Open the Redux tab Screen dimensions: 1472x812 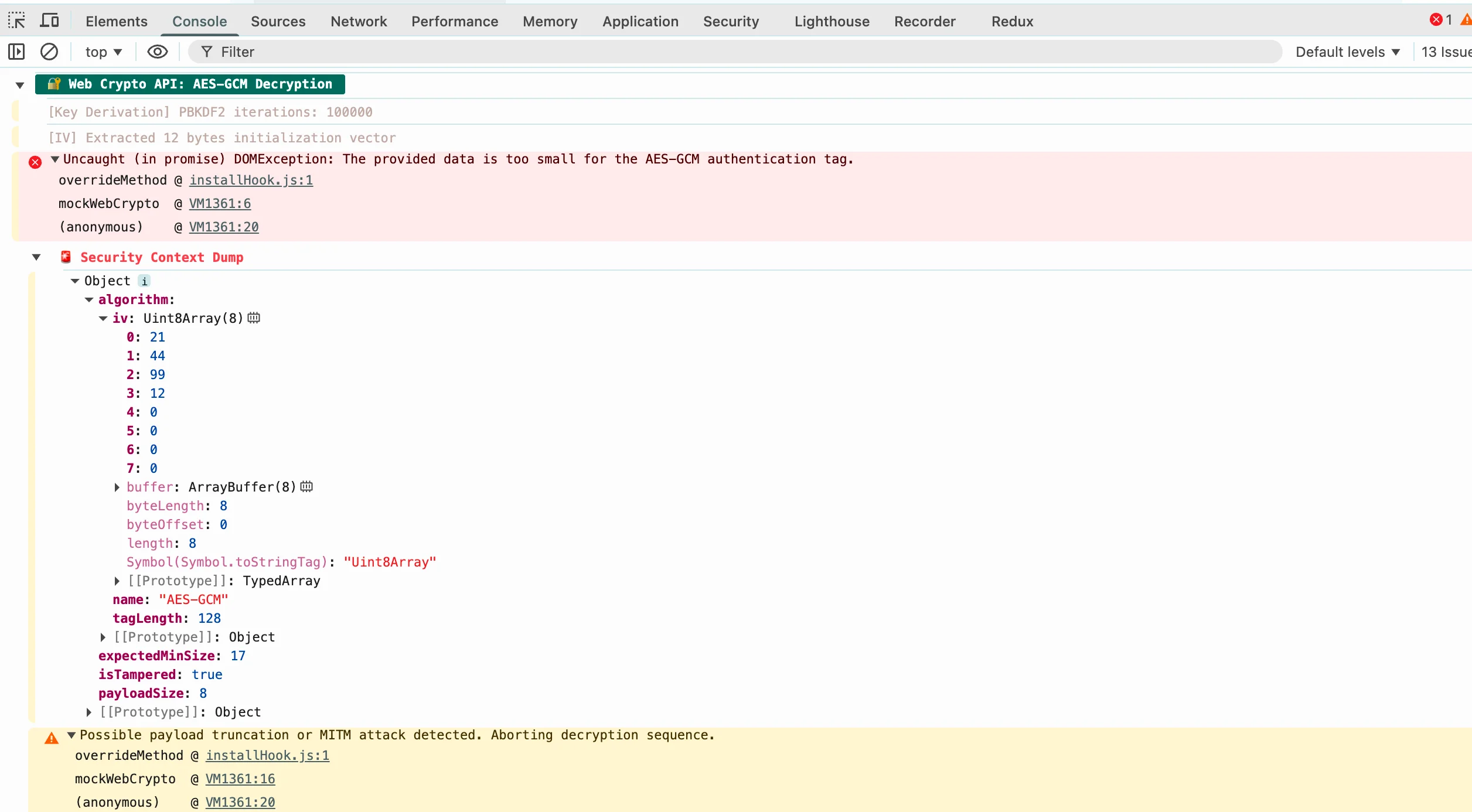point(1013,21)
